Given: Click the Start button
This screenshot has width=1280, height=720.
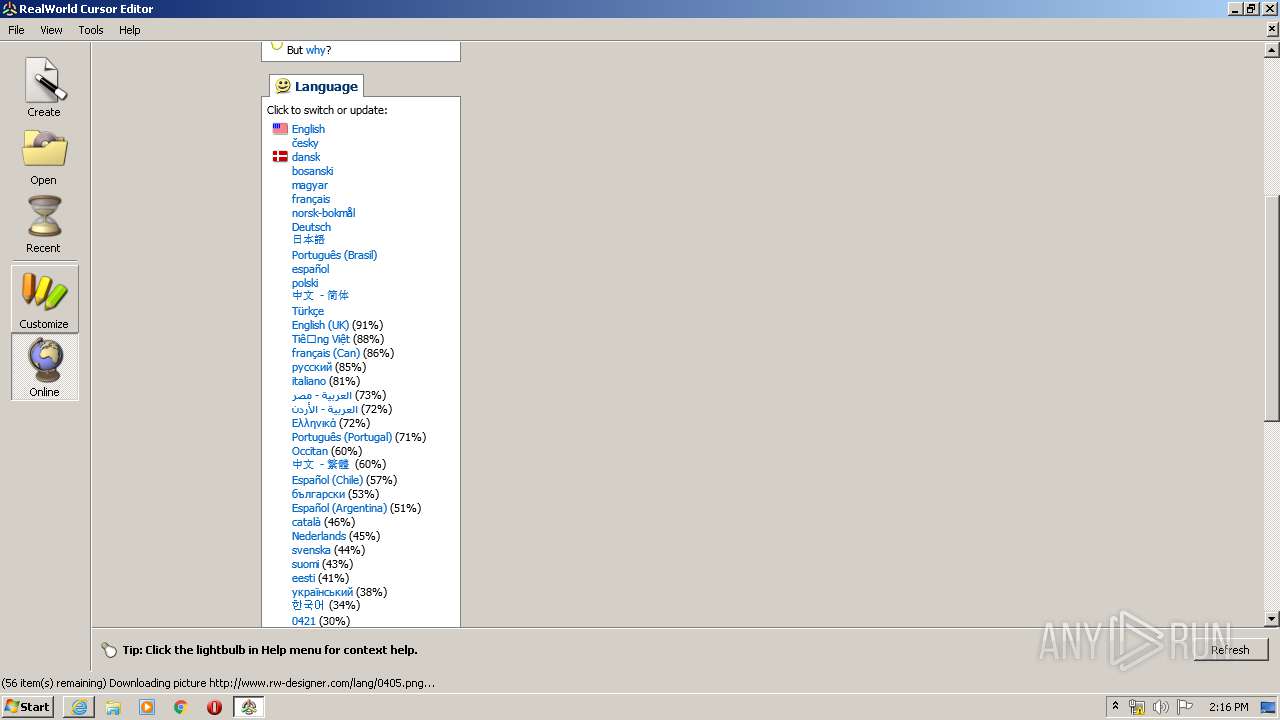Looking at the screenshot, I should tap(28, 707).
